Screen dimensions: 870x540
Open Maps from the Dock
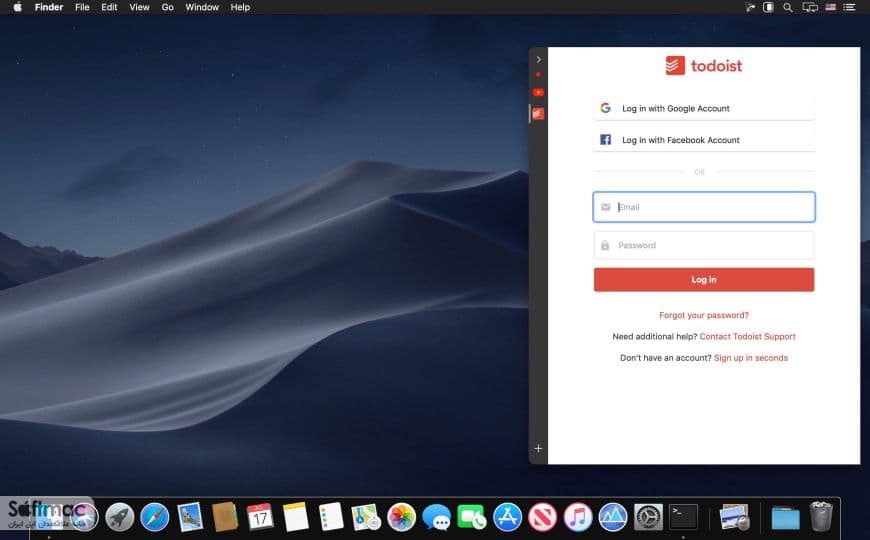[x=366, y=517]
